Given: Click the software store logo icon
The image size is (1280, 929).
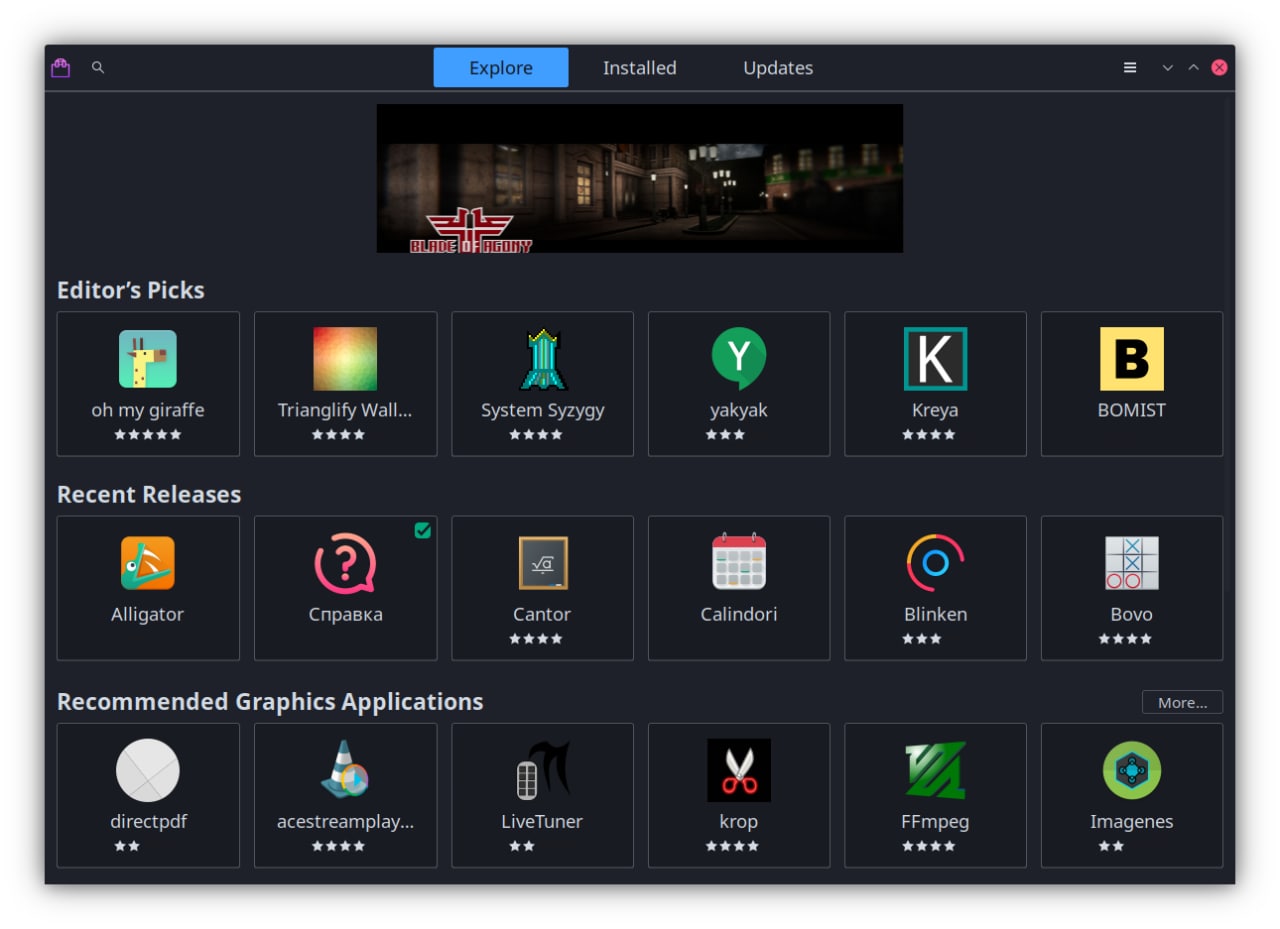Looking at the screenshot, I should 61,67.
